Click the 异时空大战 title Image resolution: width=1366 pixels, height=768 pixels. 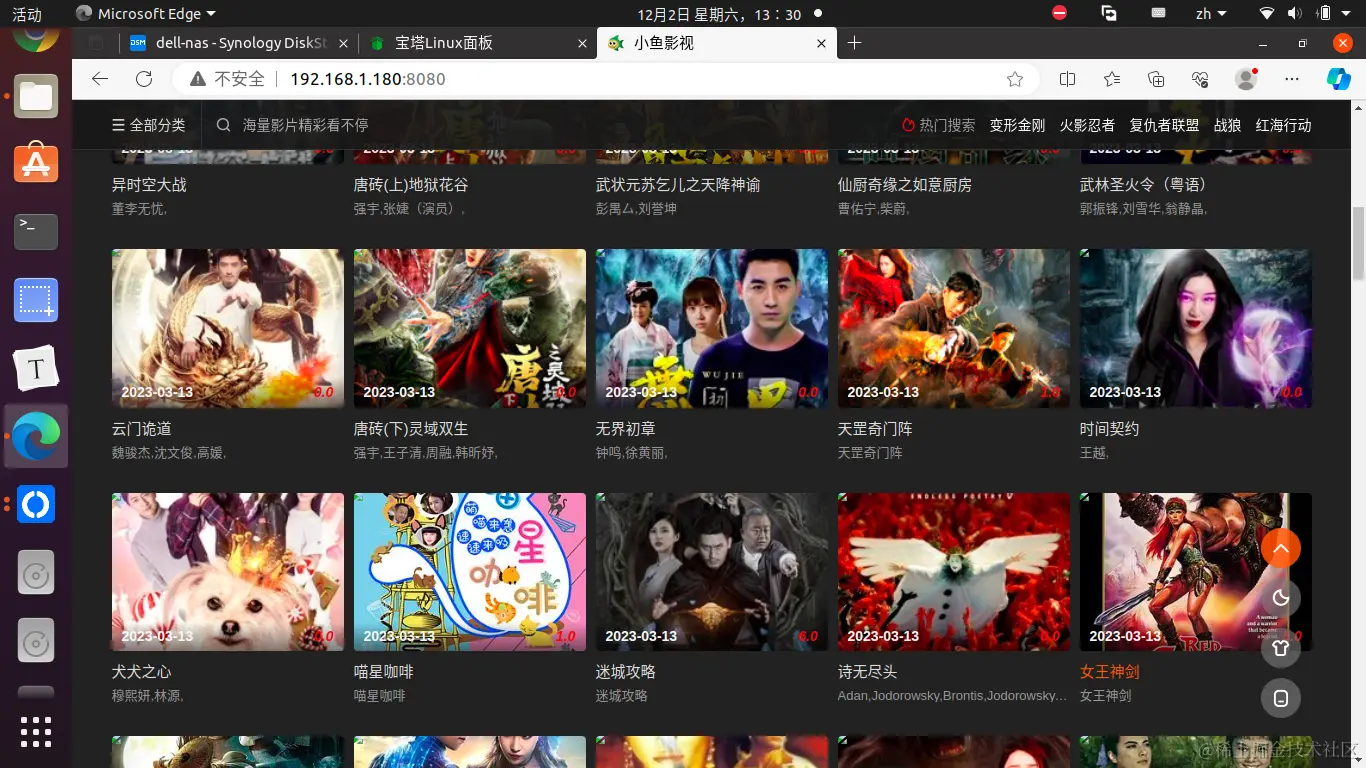coord(150,185)
